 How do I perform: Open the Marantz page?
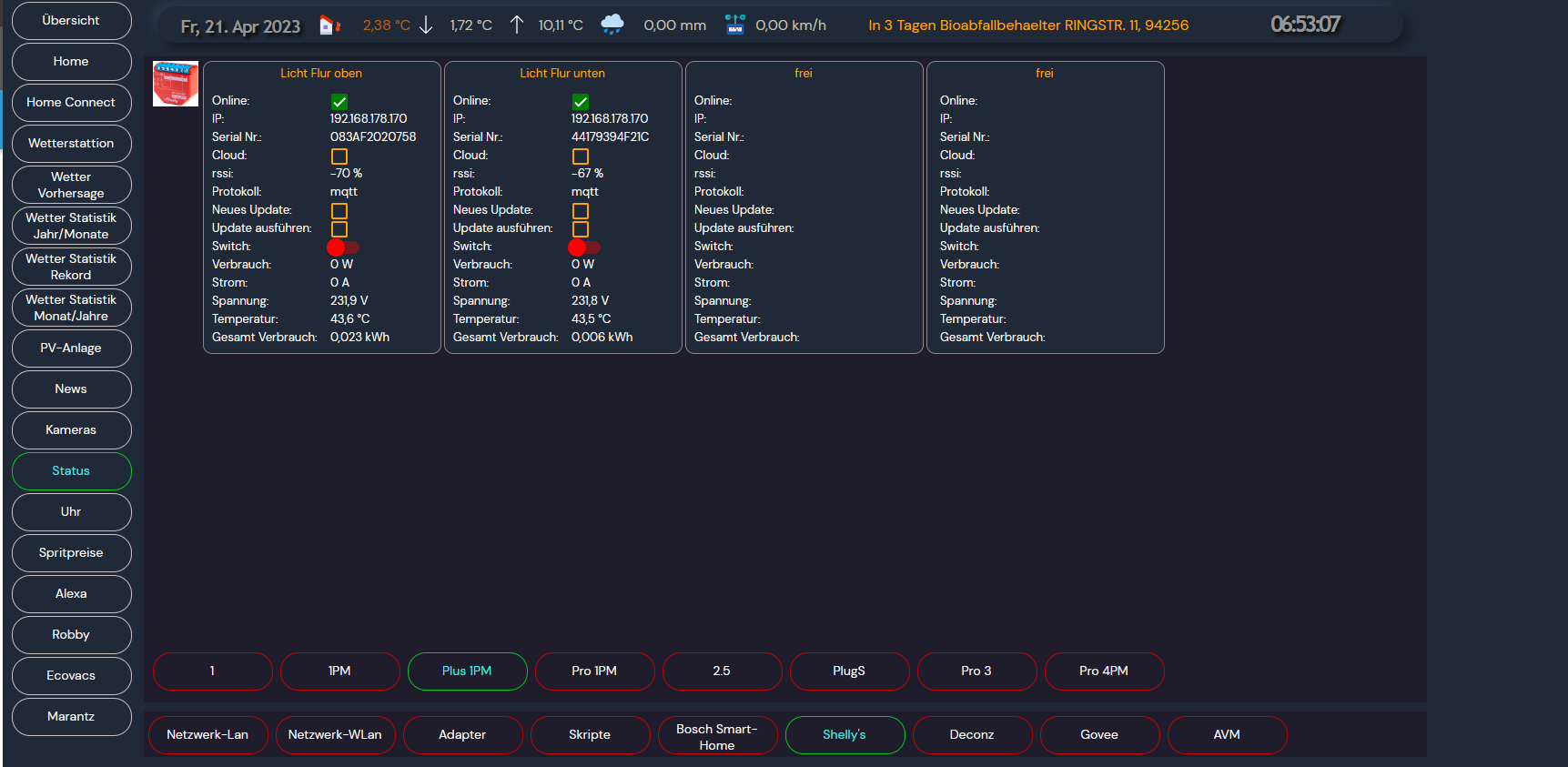pos(71,716)
